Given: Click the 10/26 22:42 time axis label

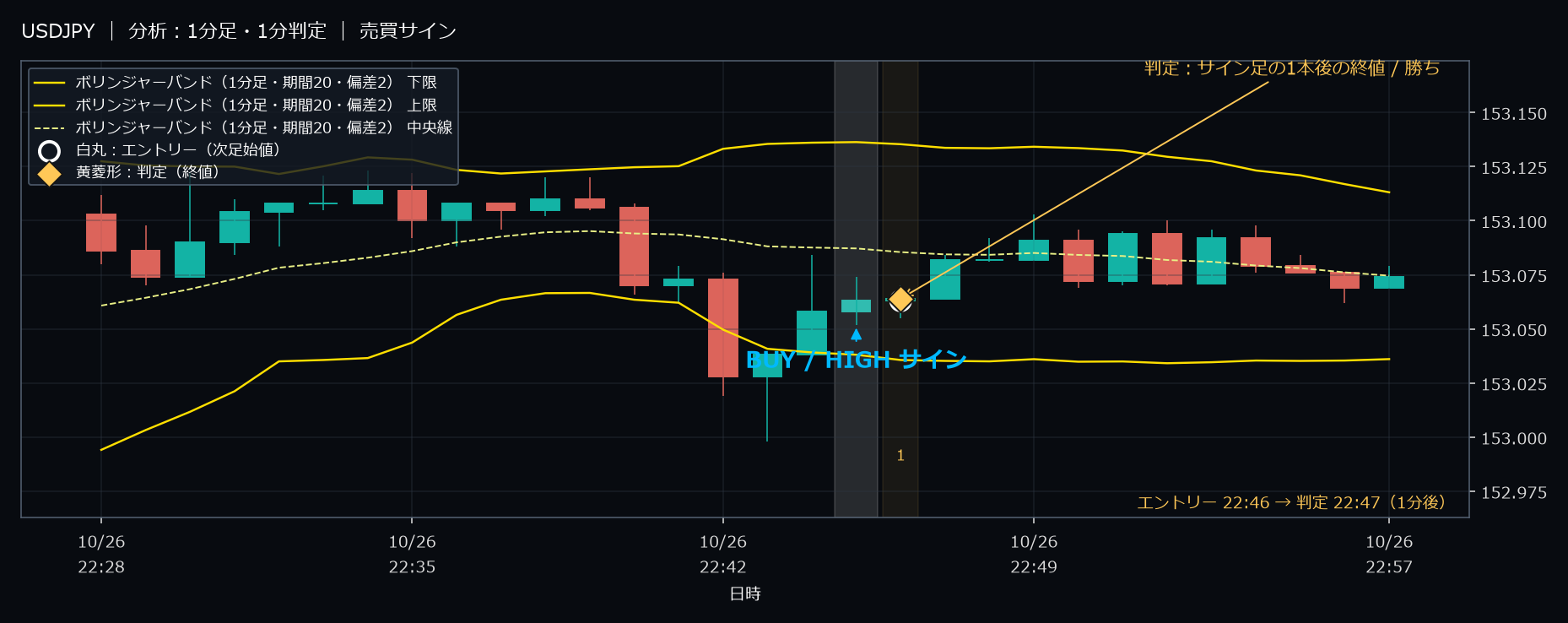Looking at the screenshot, I should 723,555.
